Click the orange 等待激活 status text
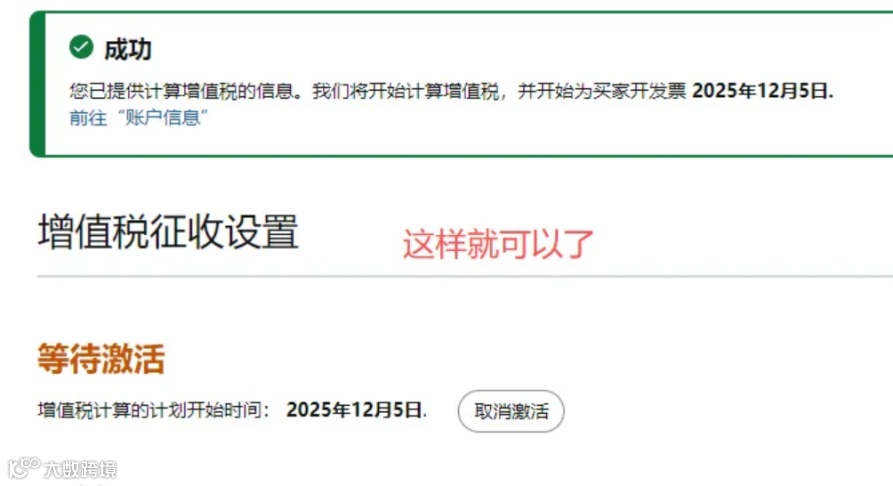Viewport: 893px width, 486px height. tap(101, 358)
